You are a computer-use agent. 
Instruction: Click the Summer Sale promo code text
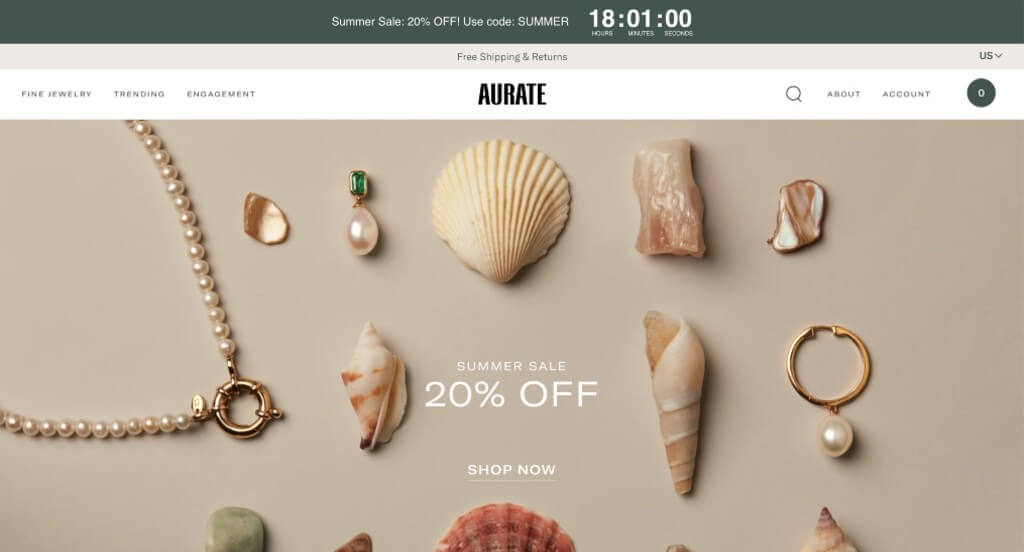coord(450,22)
